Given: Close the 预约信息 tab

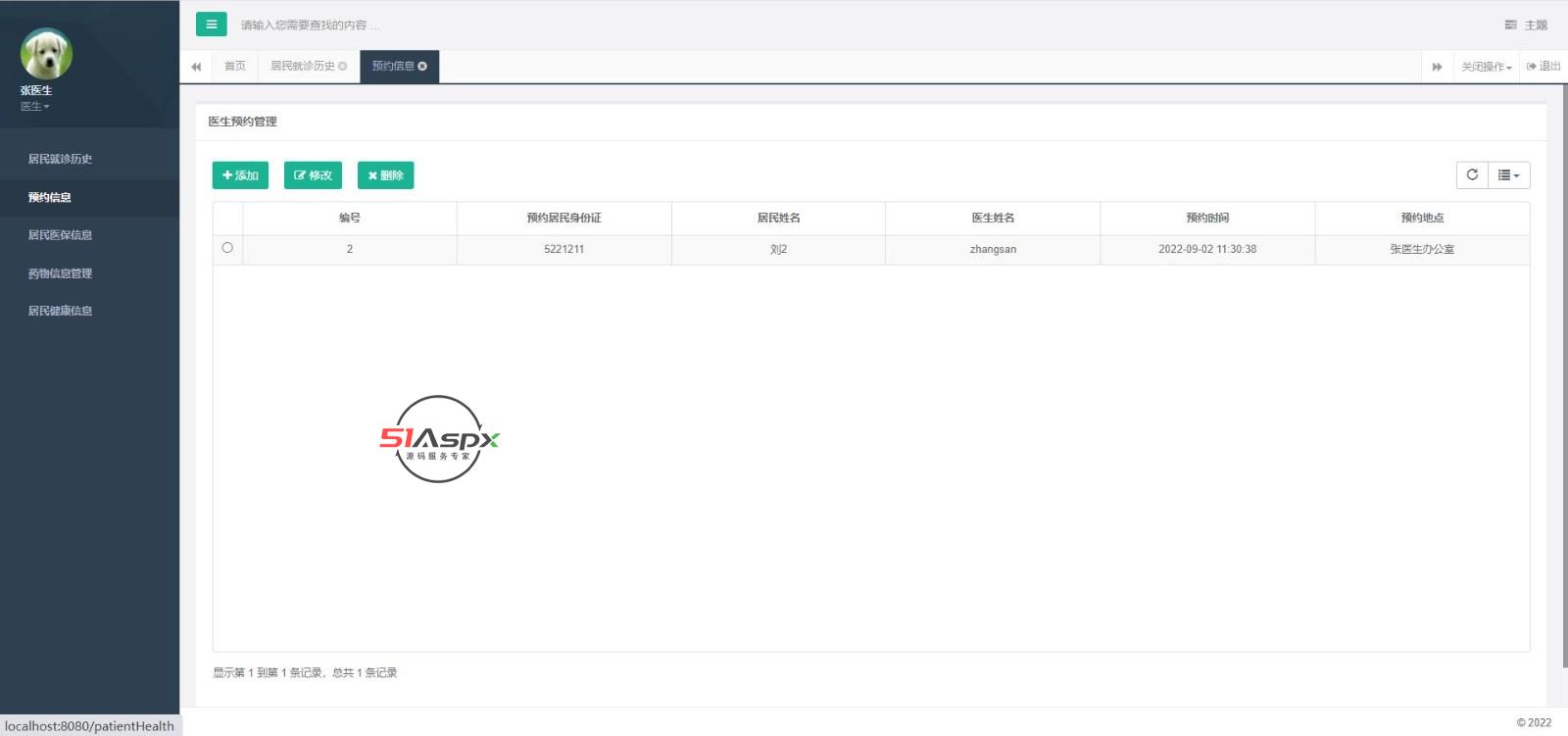Looking at the screenshot, I should (x=422, y=66).
